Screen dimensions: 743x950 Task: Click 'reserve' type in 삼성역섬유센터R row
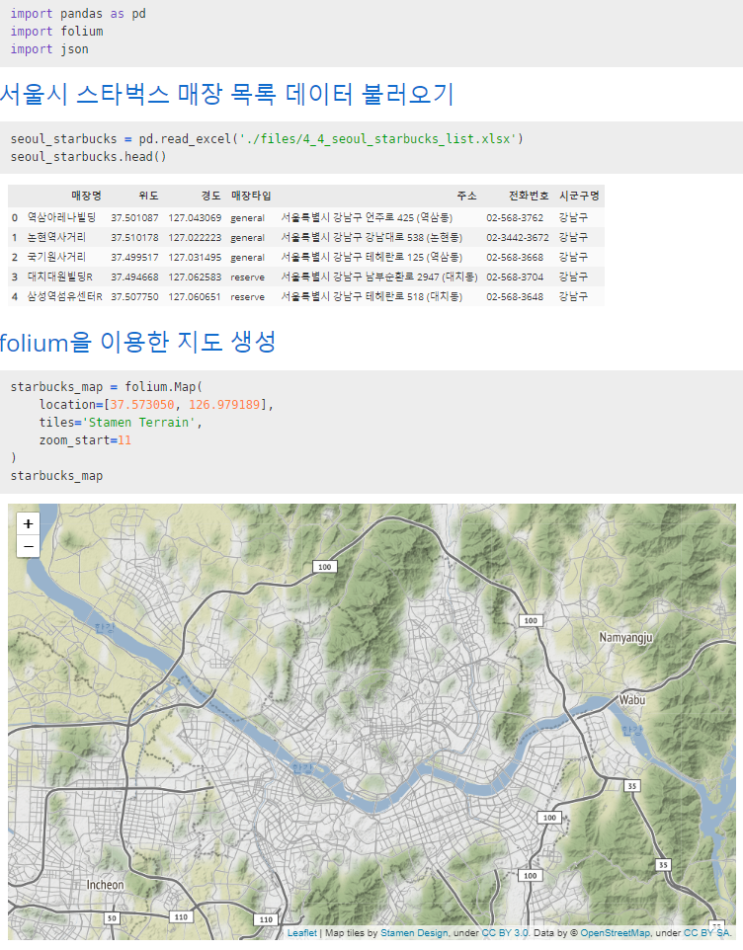click(x=247, y=297)
